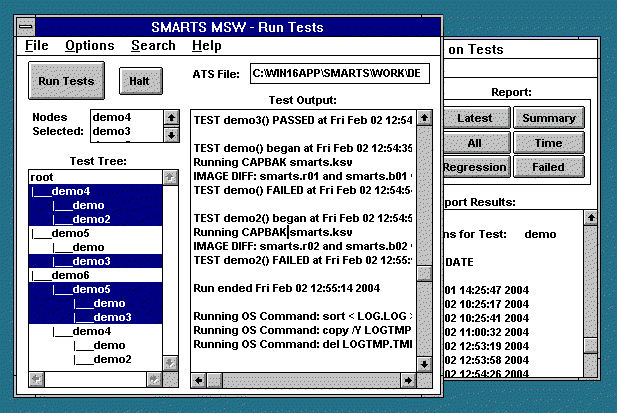Click Test Output scroll down arrow
Image resolution: width=617 pixels, height=413 pixels.
coord(423,362)
